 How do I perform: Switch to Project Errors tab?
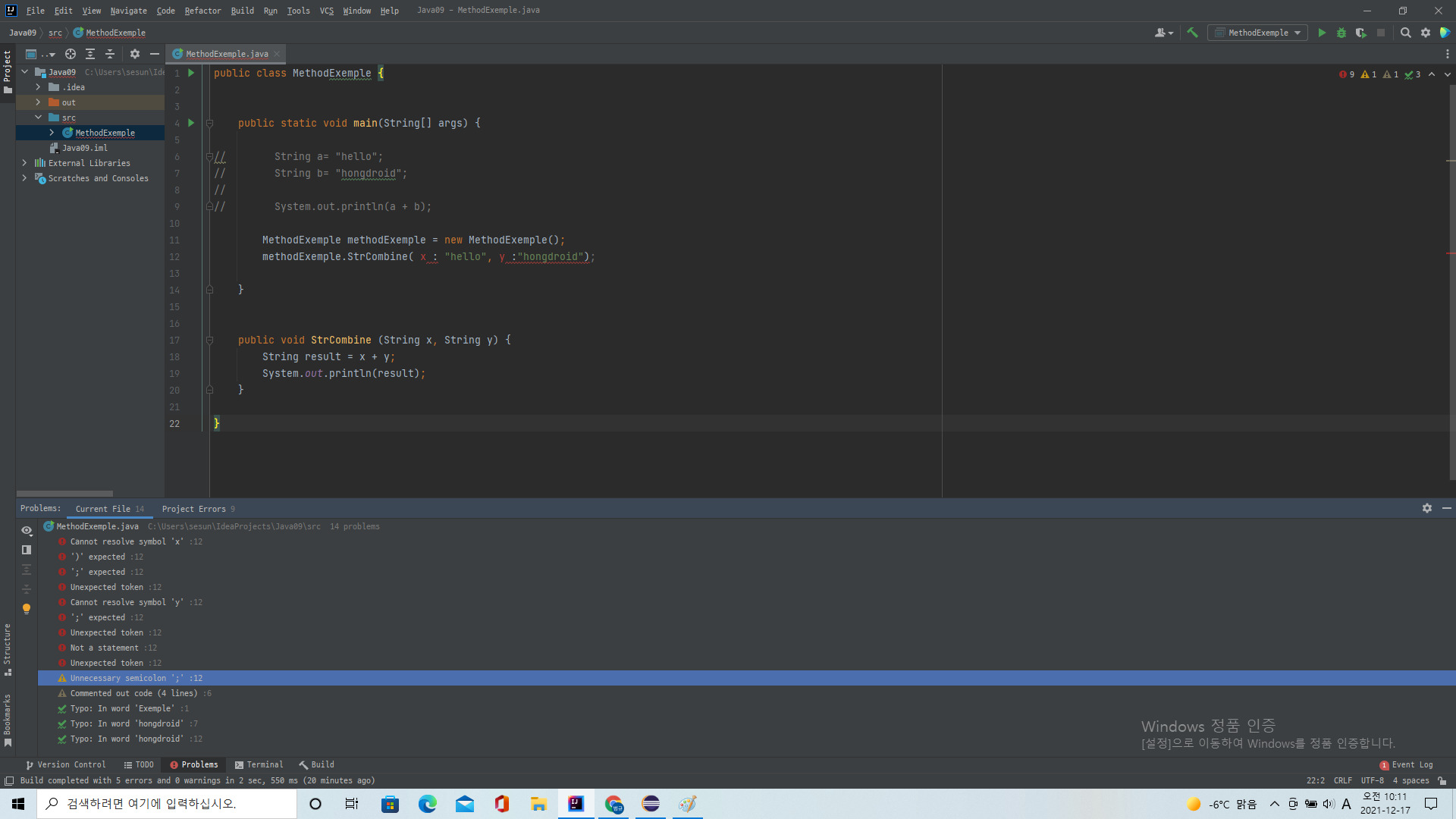coord(198,509)
